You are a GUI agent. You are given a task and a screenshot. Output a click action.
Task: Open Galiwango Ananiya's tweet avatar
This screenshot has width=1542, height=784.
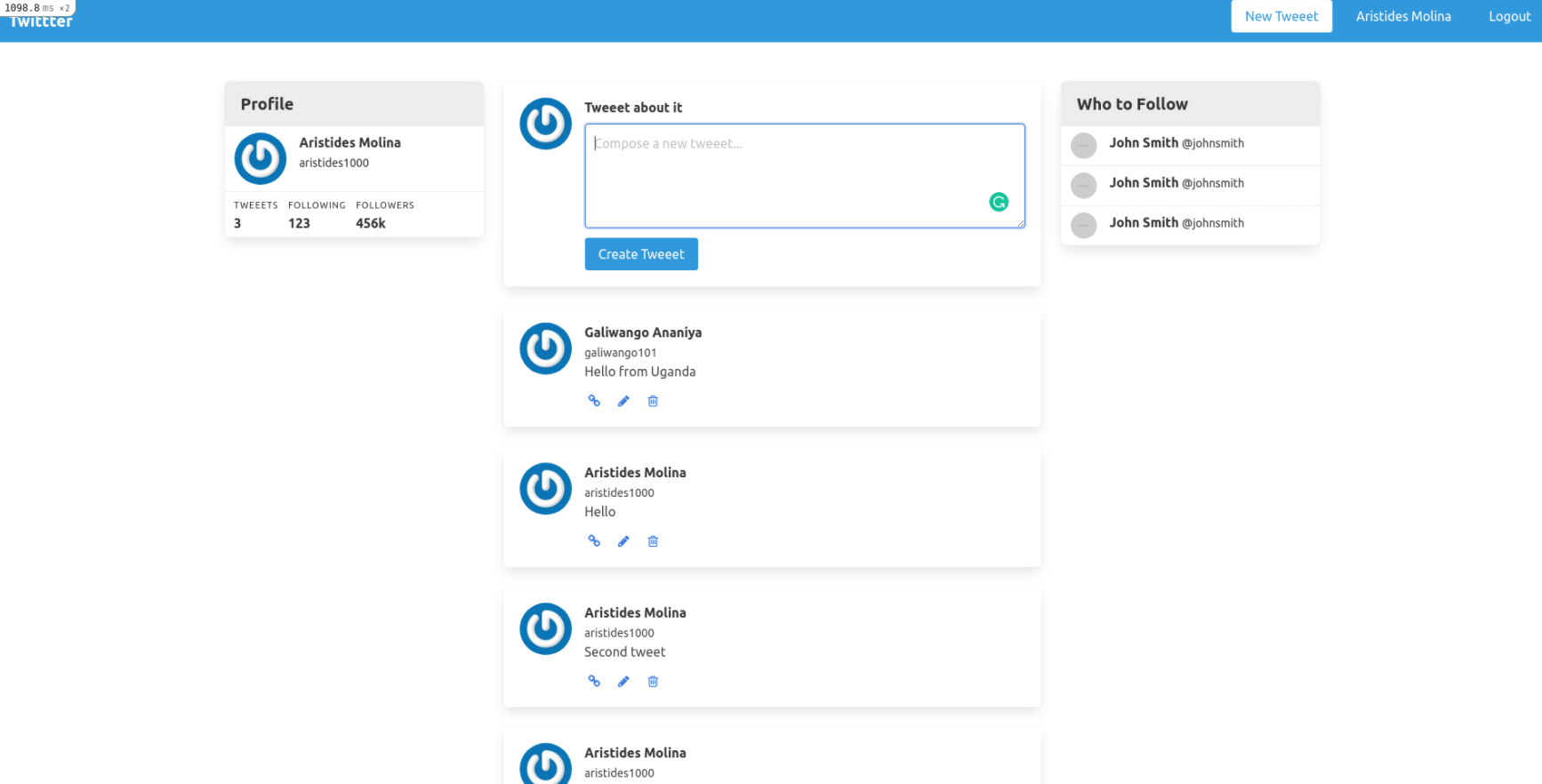click(545, 348)
